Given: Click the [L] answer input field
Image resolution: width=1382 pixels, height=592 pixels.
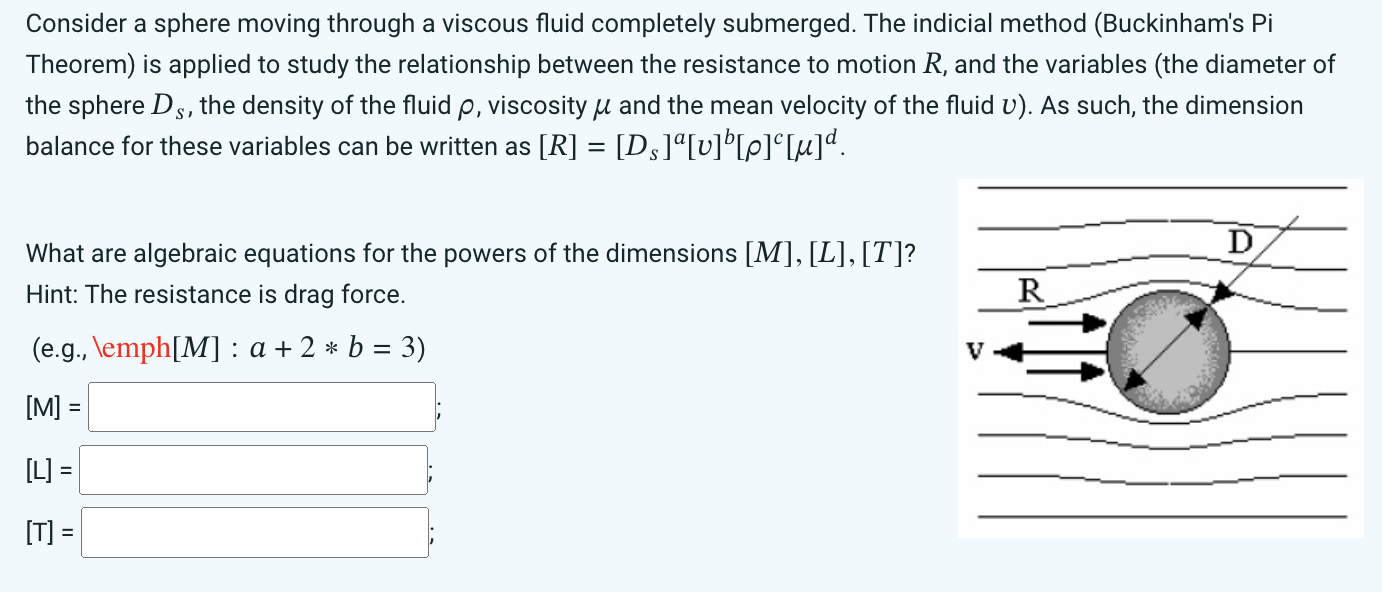Looking at the screenshot, I should click(x=253, y=469).
